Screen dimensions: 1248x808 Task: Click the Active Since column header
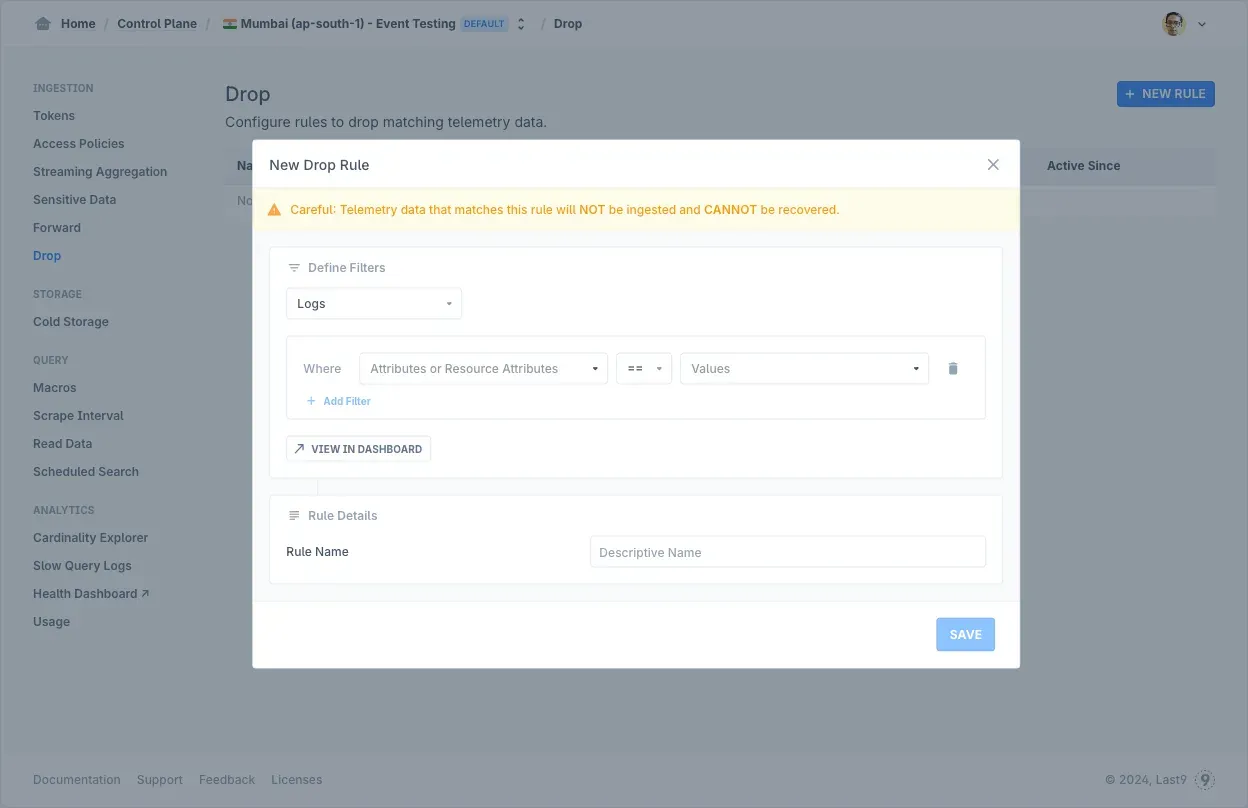[x=1084, y=166]
